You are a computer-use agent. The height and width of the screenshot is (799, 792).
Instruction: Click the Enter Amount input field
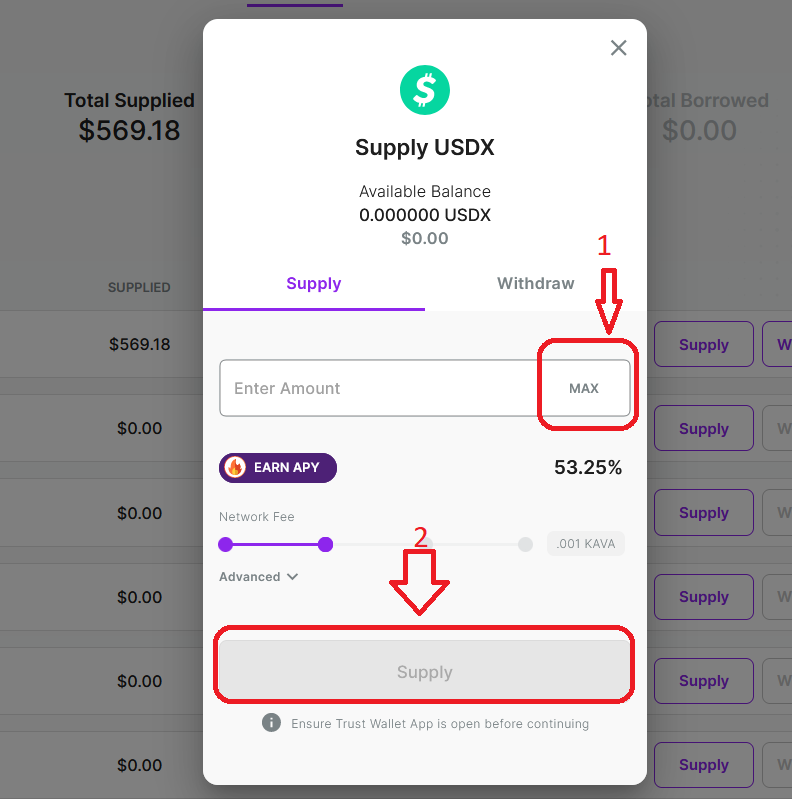tap(380, 388)
